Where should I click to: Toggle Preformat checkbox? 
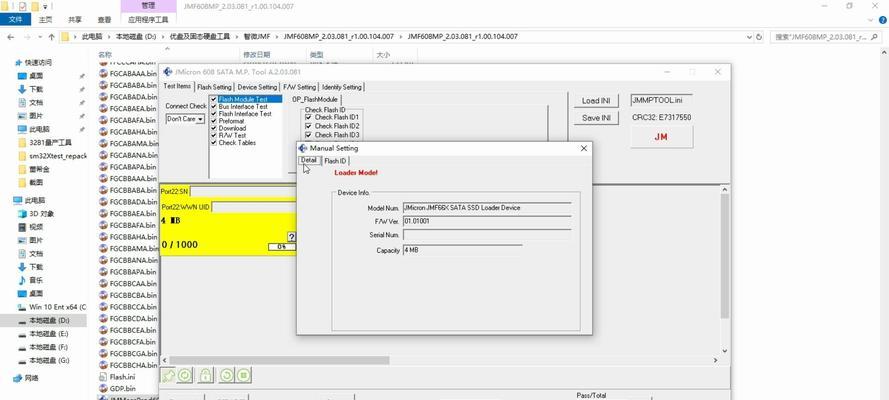(x=214, y=121)
